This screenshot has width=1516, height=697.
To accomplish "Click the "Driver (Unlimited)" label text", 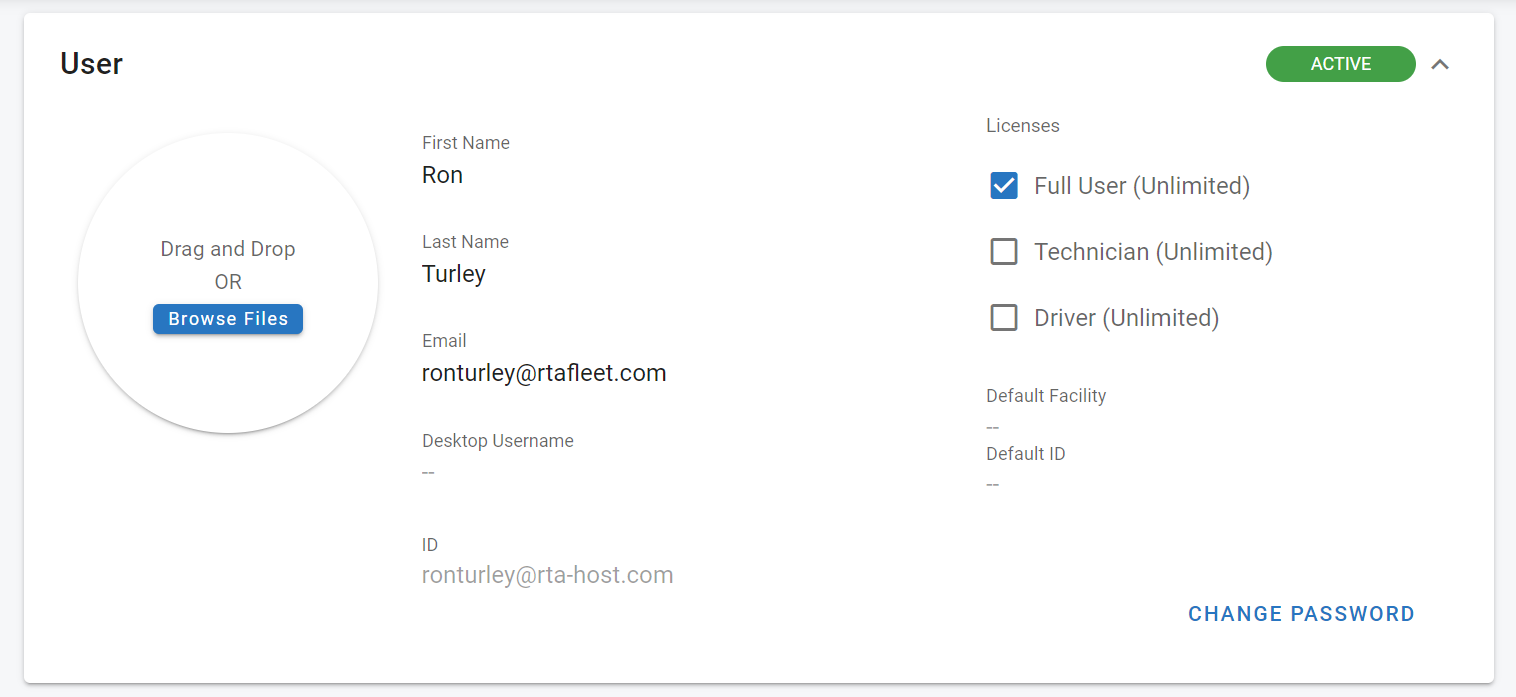I will point(1126,318).
